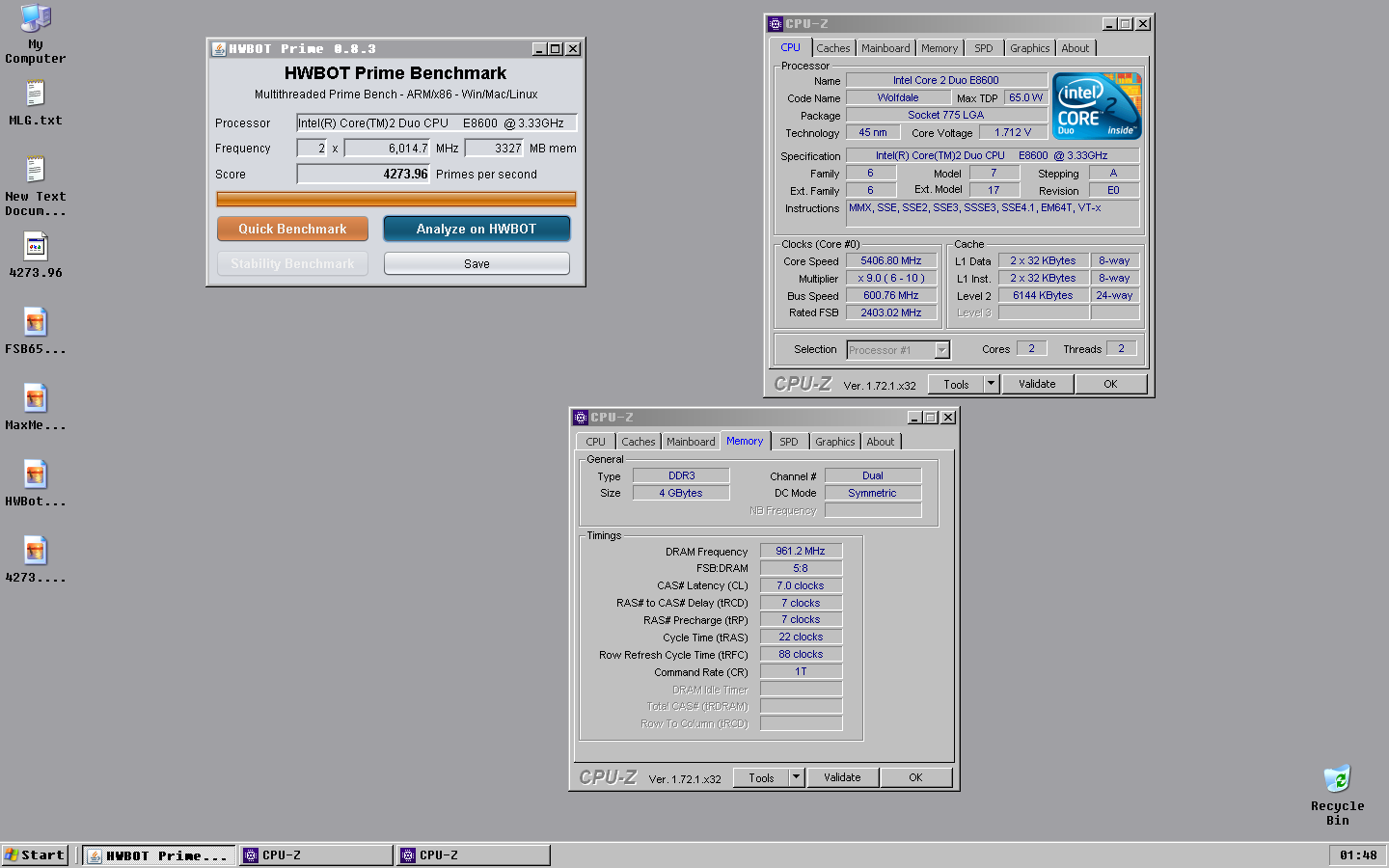The height and width of the screenshot is (868, 1389).
Task: Click Tools in the CPU-Z Memory window
Action: pos(761,777)
